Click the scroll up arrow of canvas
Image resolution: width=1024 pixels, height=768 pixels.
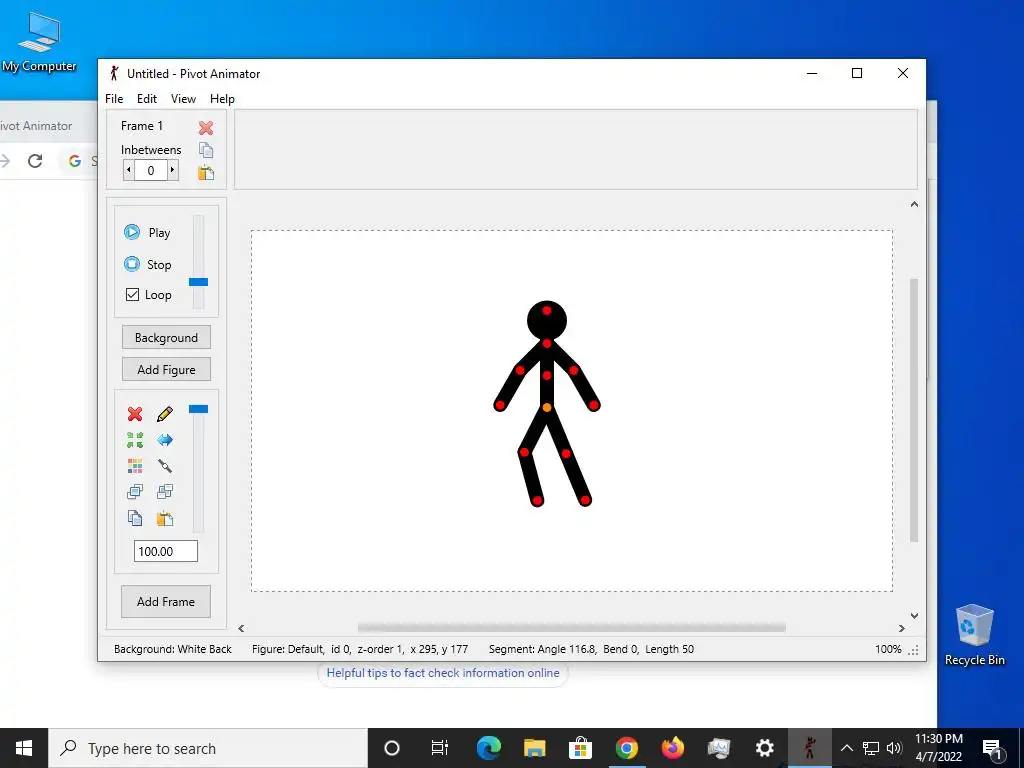(914, 204)
